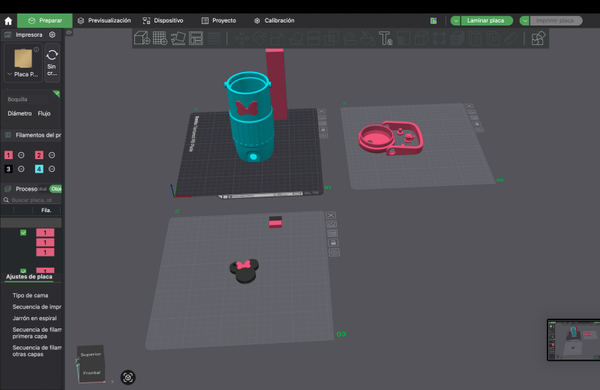This screenshot has height=390, width=600.
Task: Arrange objects on plate 03
Action: 332,233
